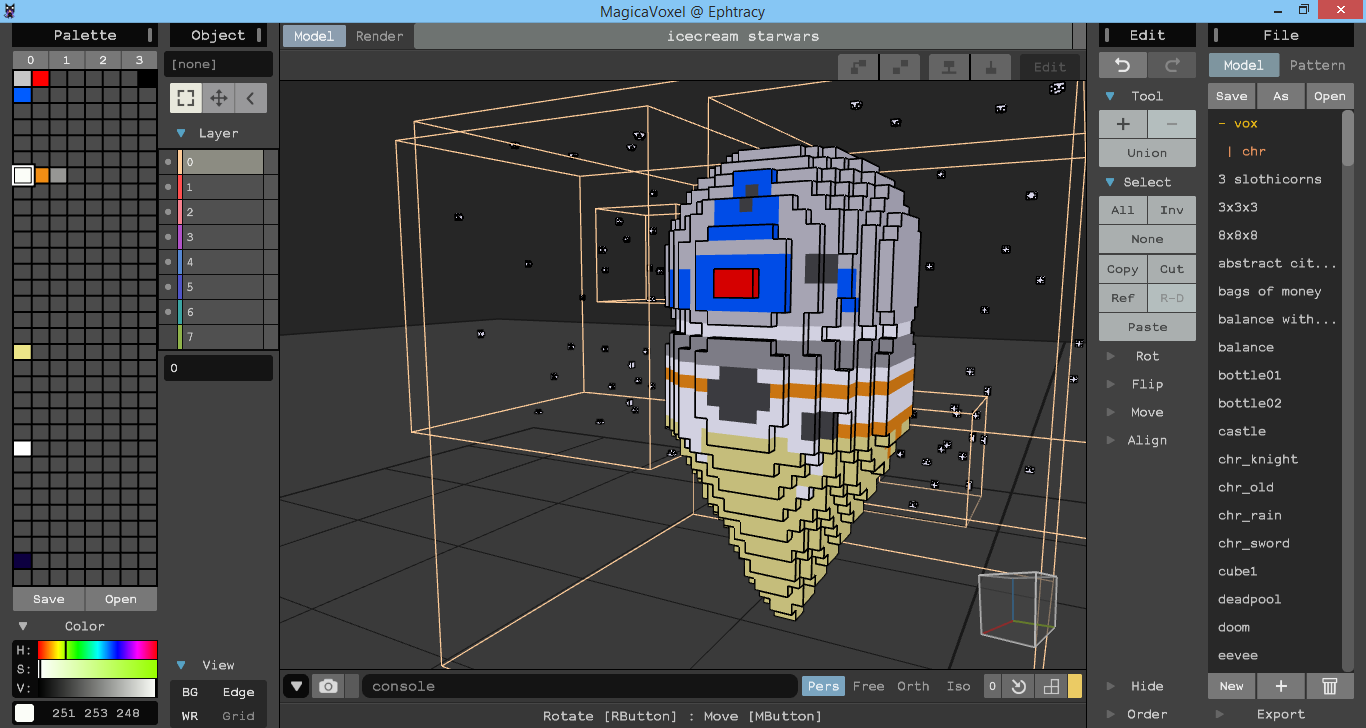Viewport: 1366px width, 728px height.
Task: Click the left chevron button in Object panel
Action: pos(250,98)
